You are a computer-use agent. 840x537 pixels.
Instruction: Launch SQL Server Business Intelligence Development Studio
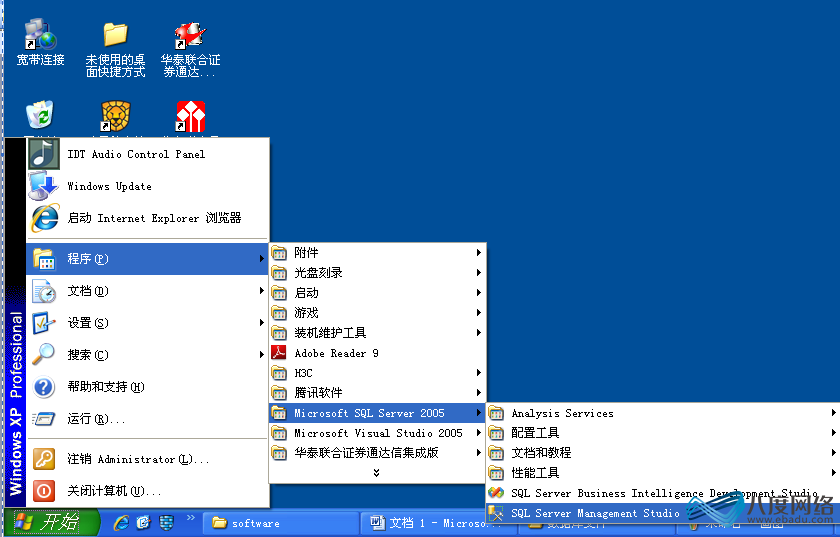pyautogui.click(x=663, y=493)
